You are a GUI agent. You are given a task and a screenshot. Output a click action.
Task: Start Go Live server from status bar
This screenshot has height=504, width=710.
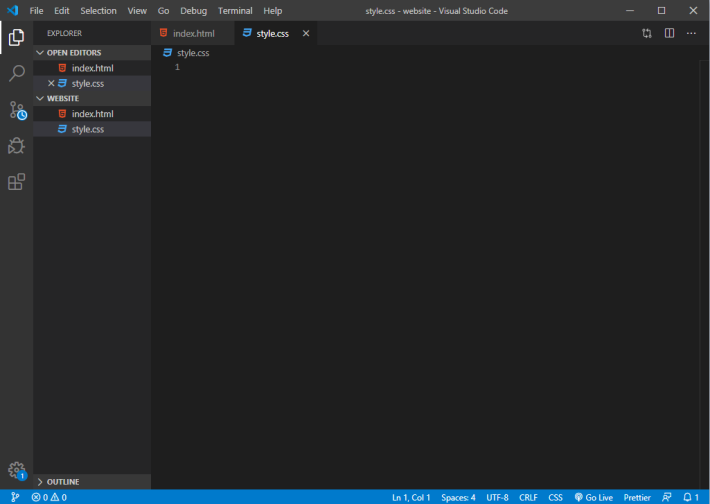click(593, 497)
